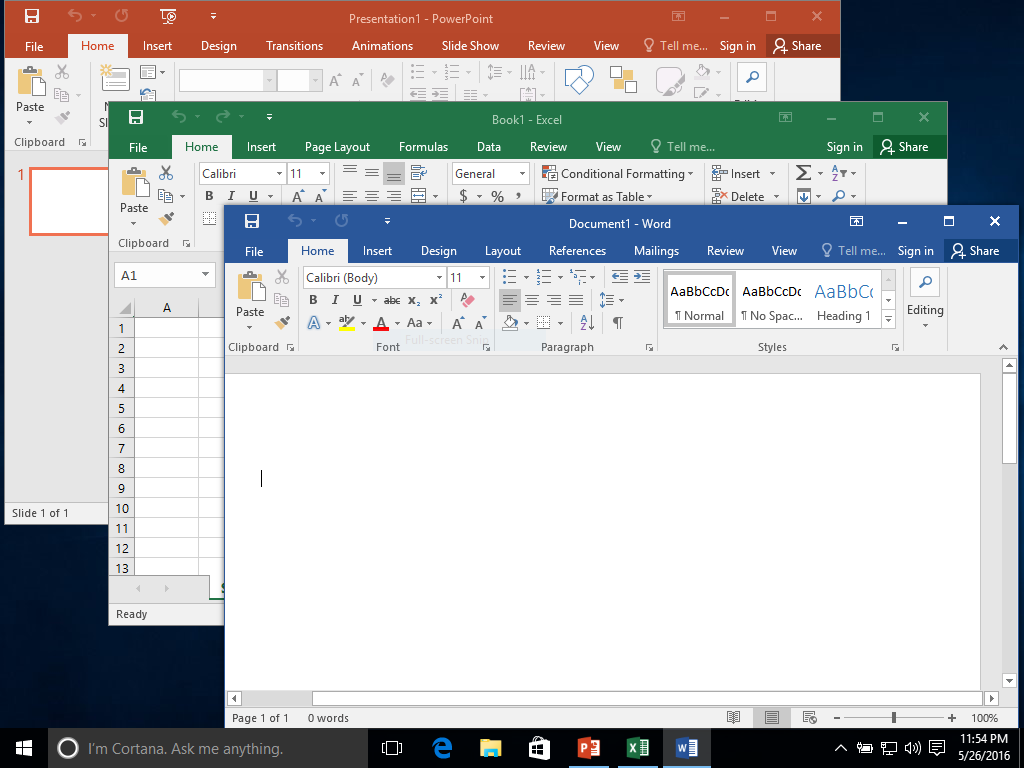Click Numbering list icon in Word

coord(544,277)
